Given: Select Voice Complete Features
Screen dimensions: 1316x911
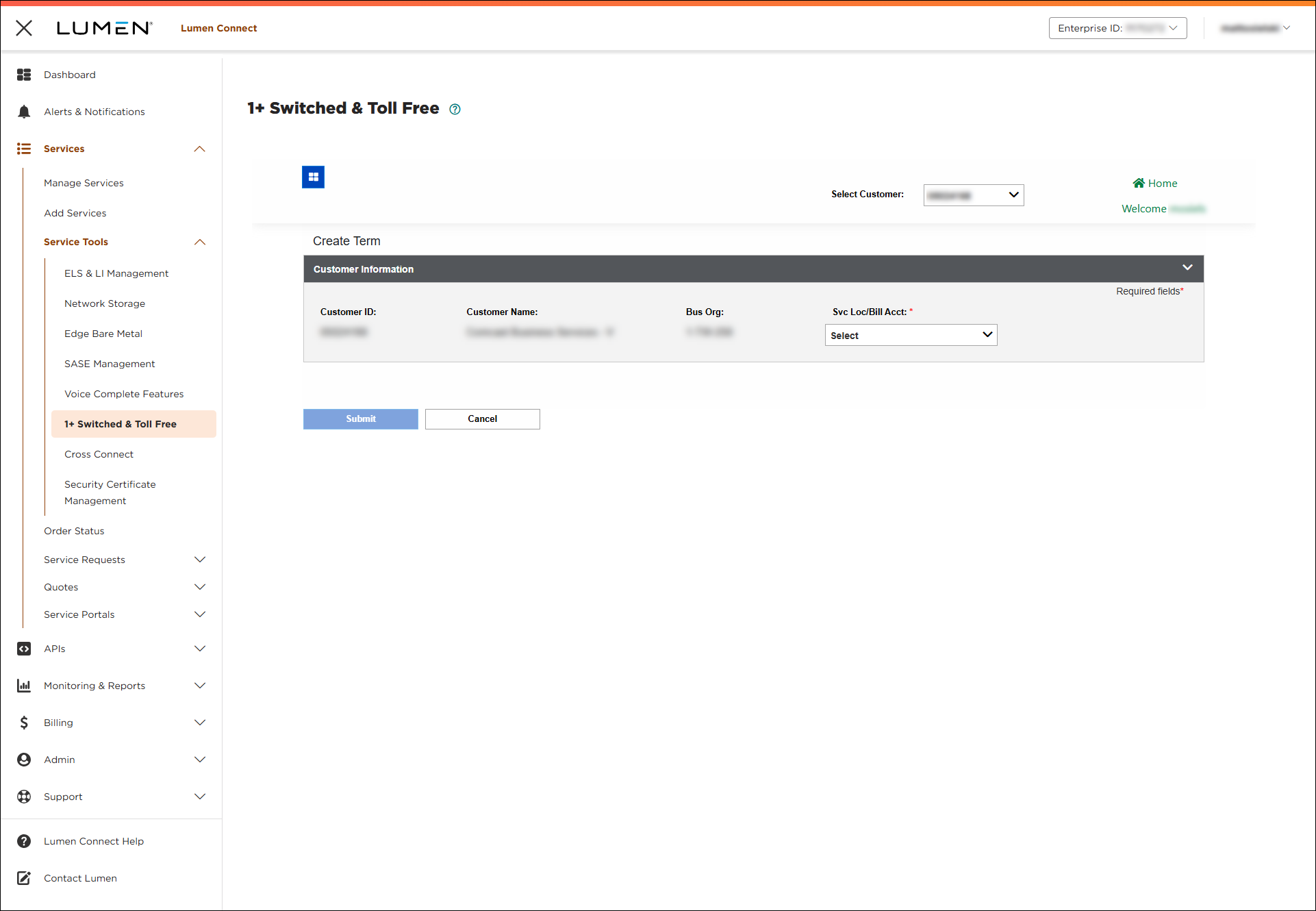Looking at the screenshot, I should [124, 394].
